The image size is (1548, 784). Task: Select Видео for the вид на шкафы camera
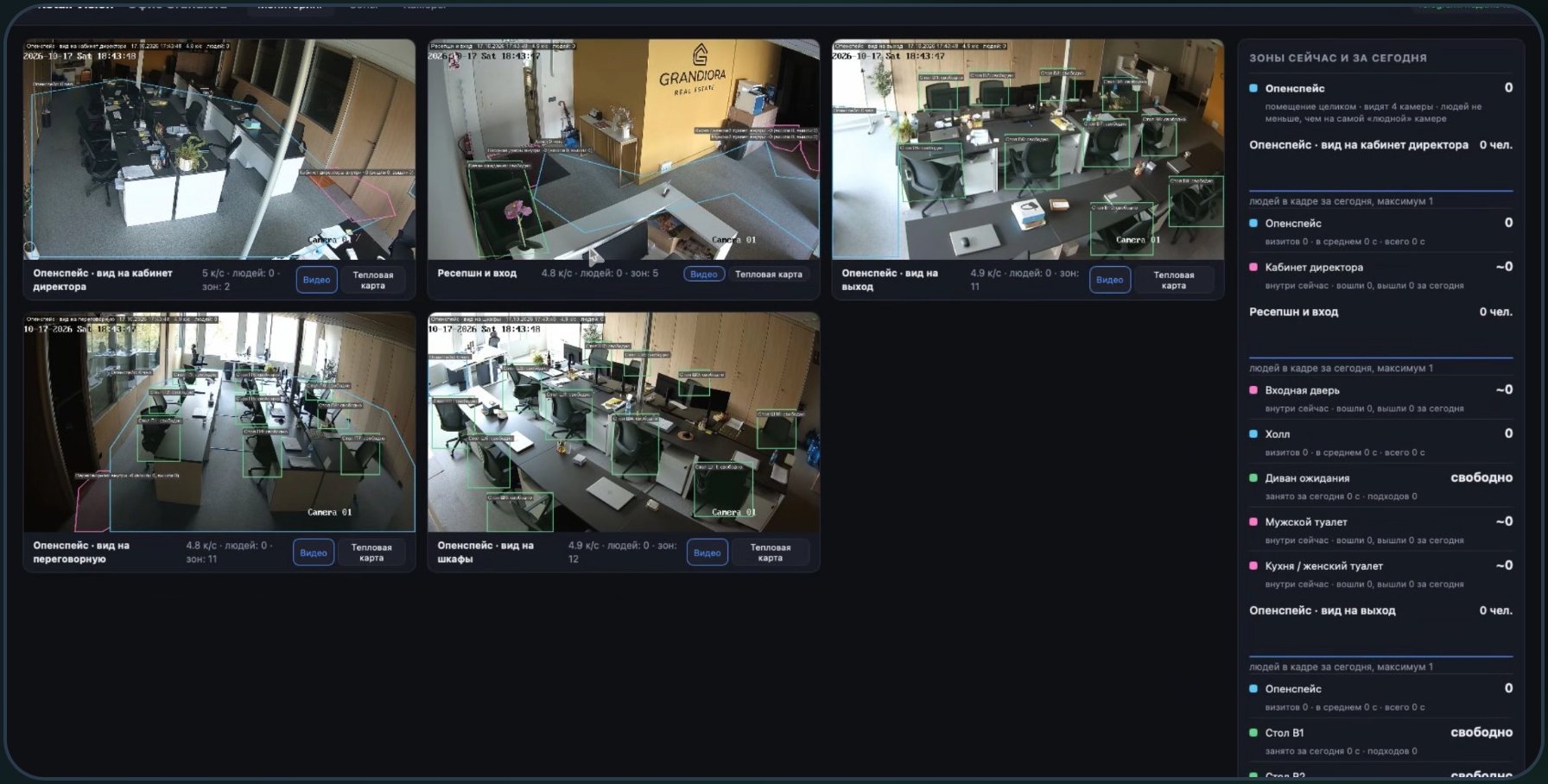[x=707, y=553]
